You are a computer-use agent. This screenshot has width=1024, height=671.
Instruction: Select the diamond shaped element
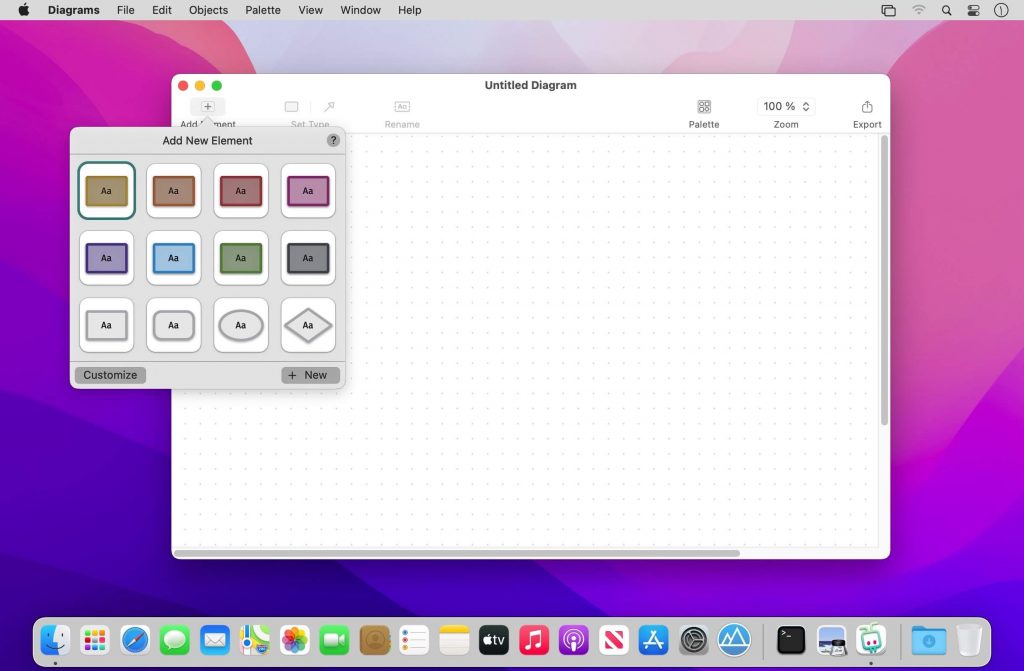pyautogui.click(x=308, y=325)
